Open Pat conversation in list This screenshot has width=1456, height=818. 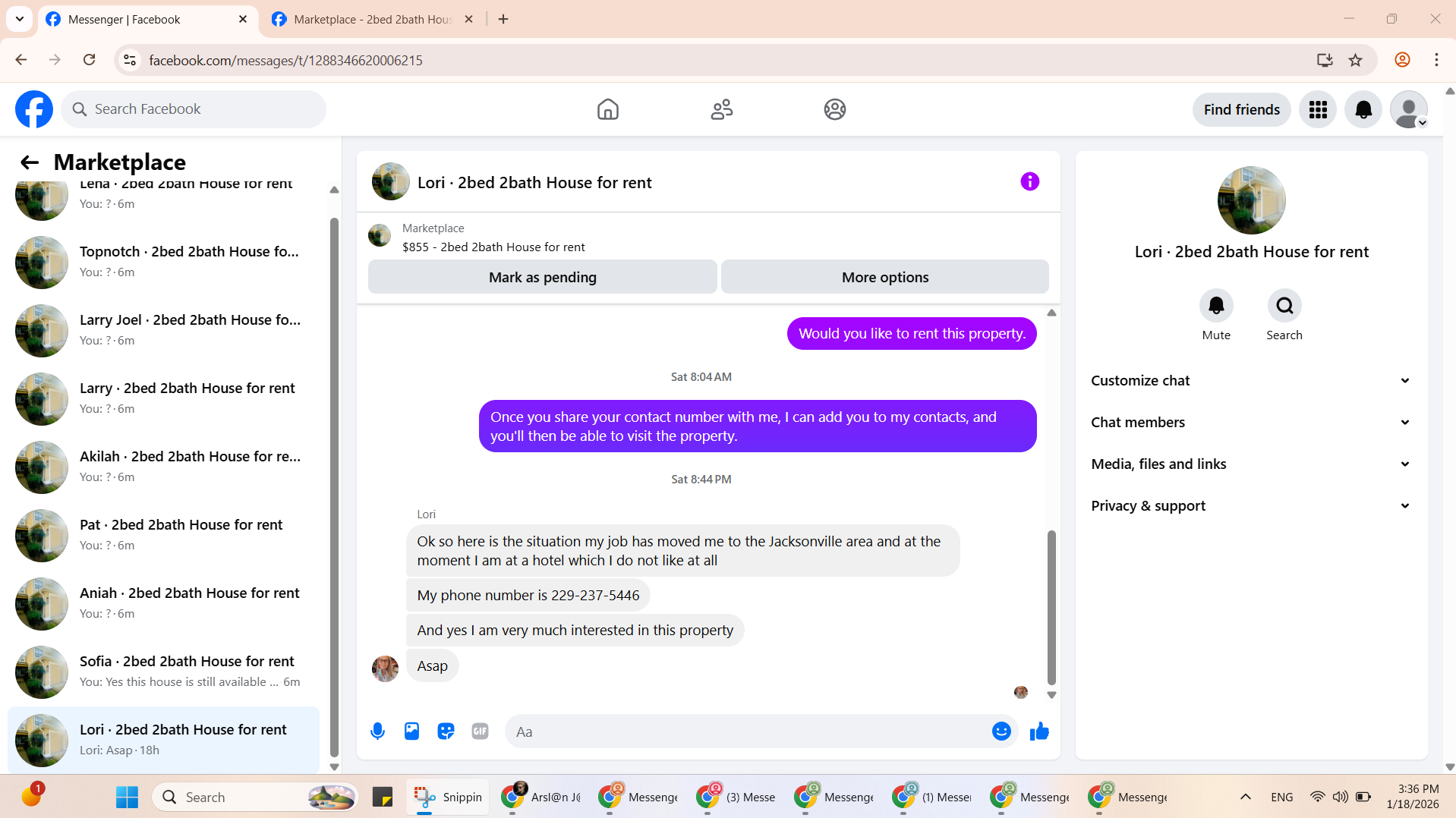163,536
